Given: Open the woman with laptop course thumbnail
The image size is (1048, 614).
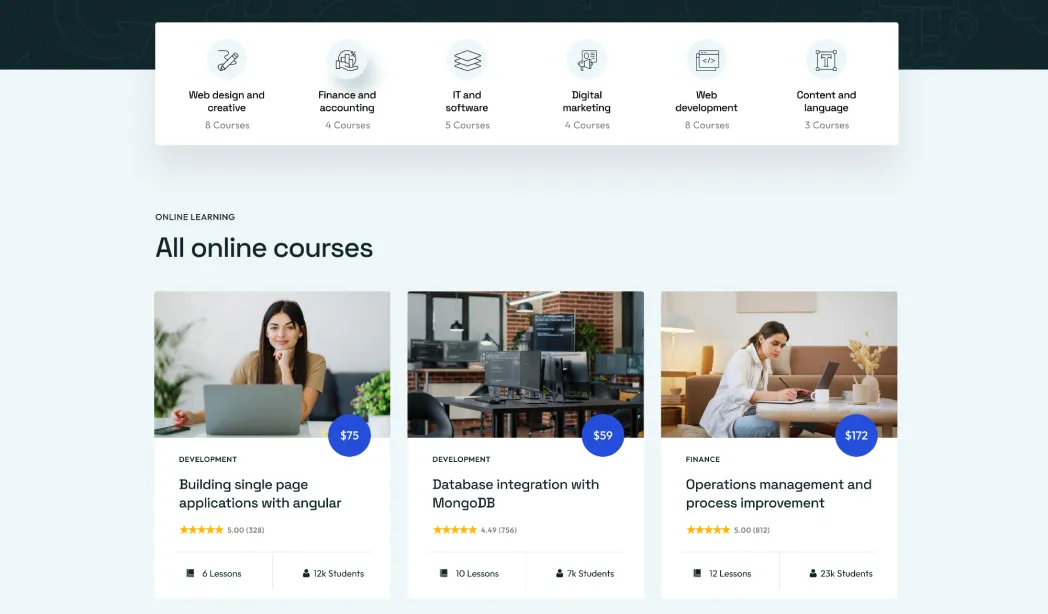Looking at the screenshot, I should point(272,364).
